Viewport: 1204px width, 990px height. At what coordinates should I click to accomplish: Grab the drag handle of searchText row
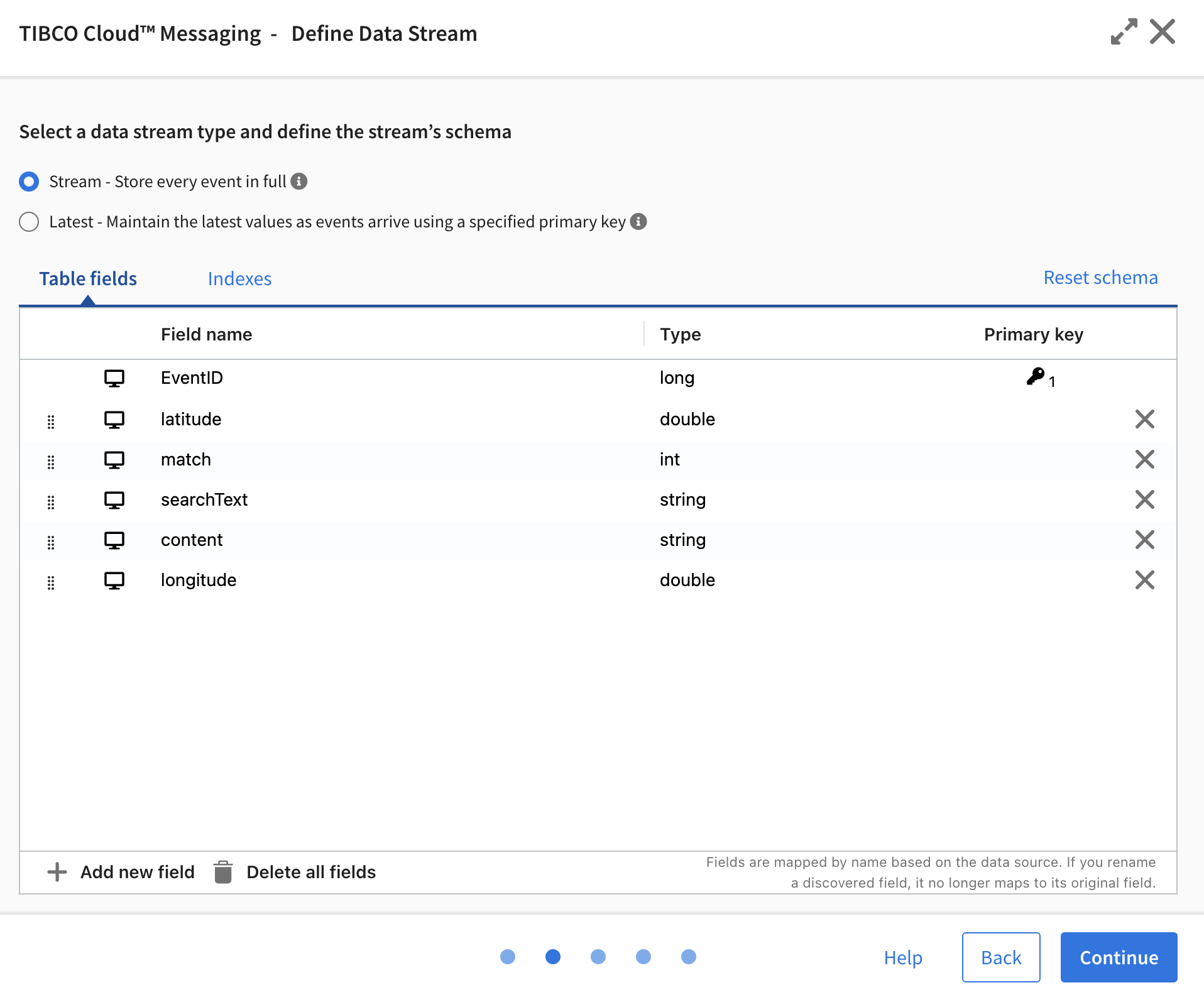[51, 503]
